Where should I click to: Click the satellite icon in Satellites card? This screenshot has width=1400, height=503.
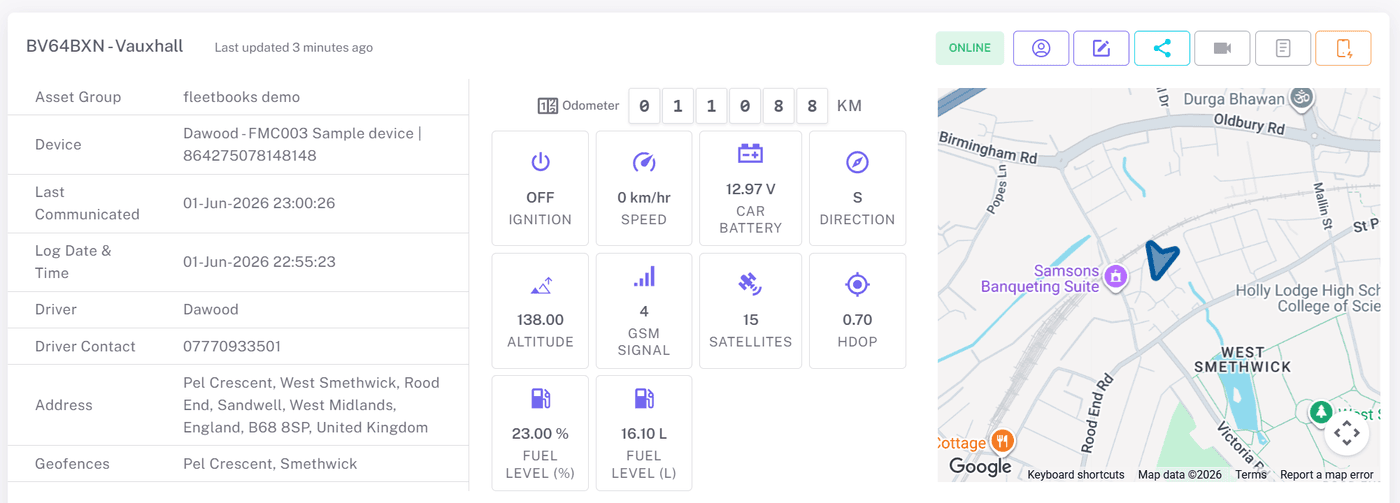click(750, 285)
